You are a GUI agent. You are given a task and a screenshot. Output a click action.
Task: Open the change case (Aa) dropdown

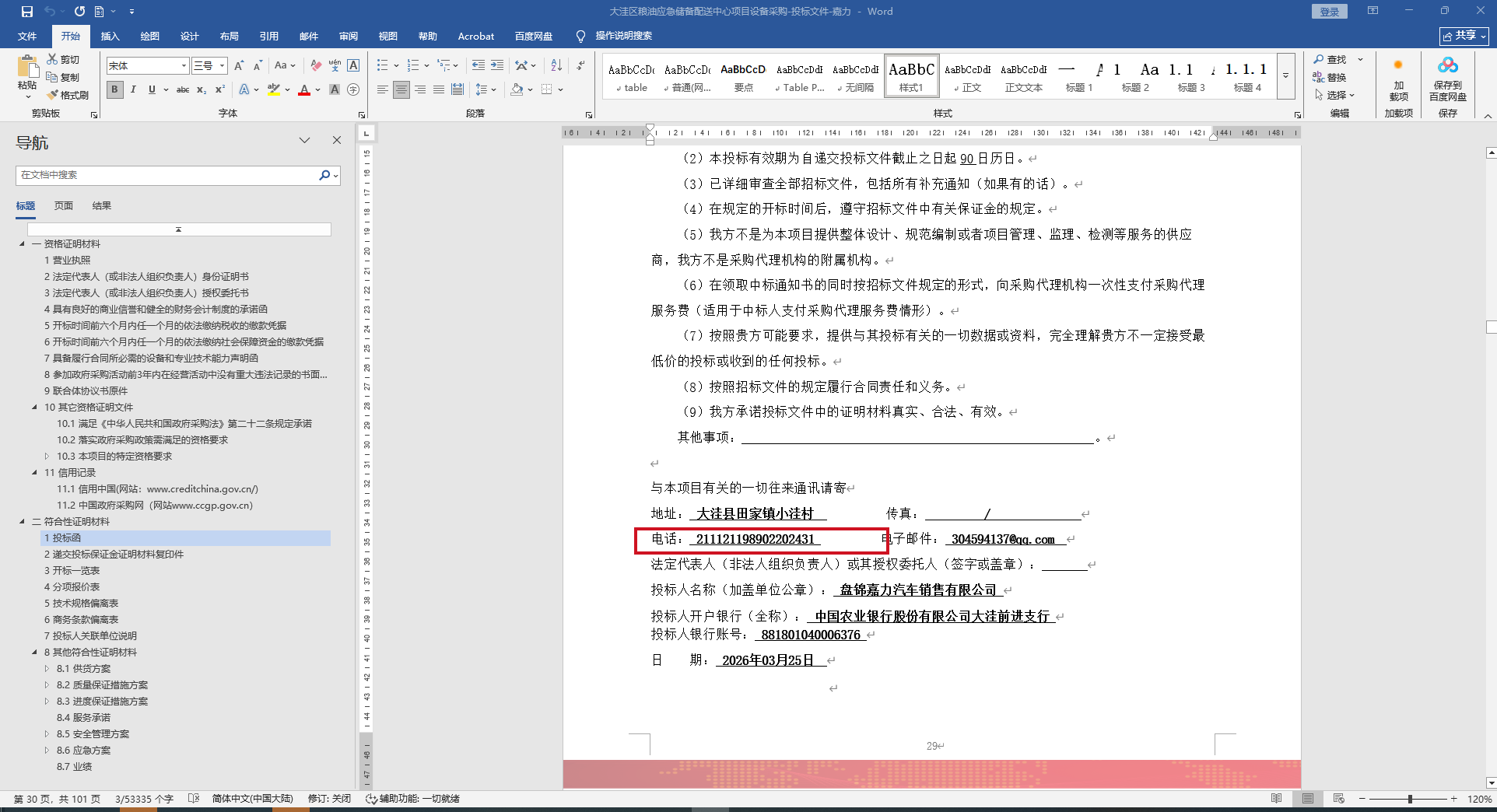[x=286, y=65]
